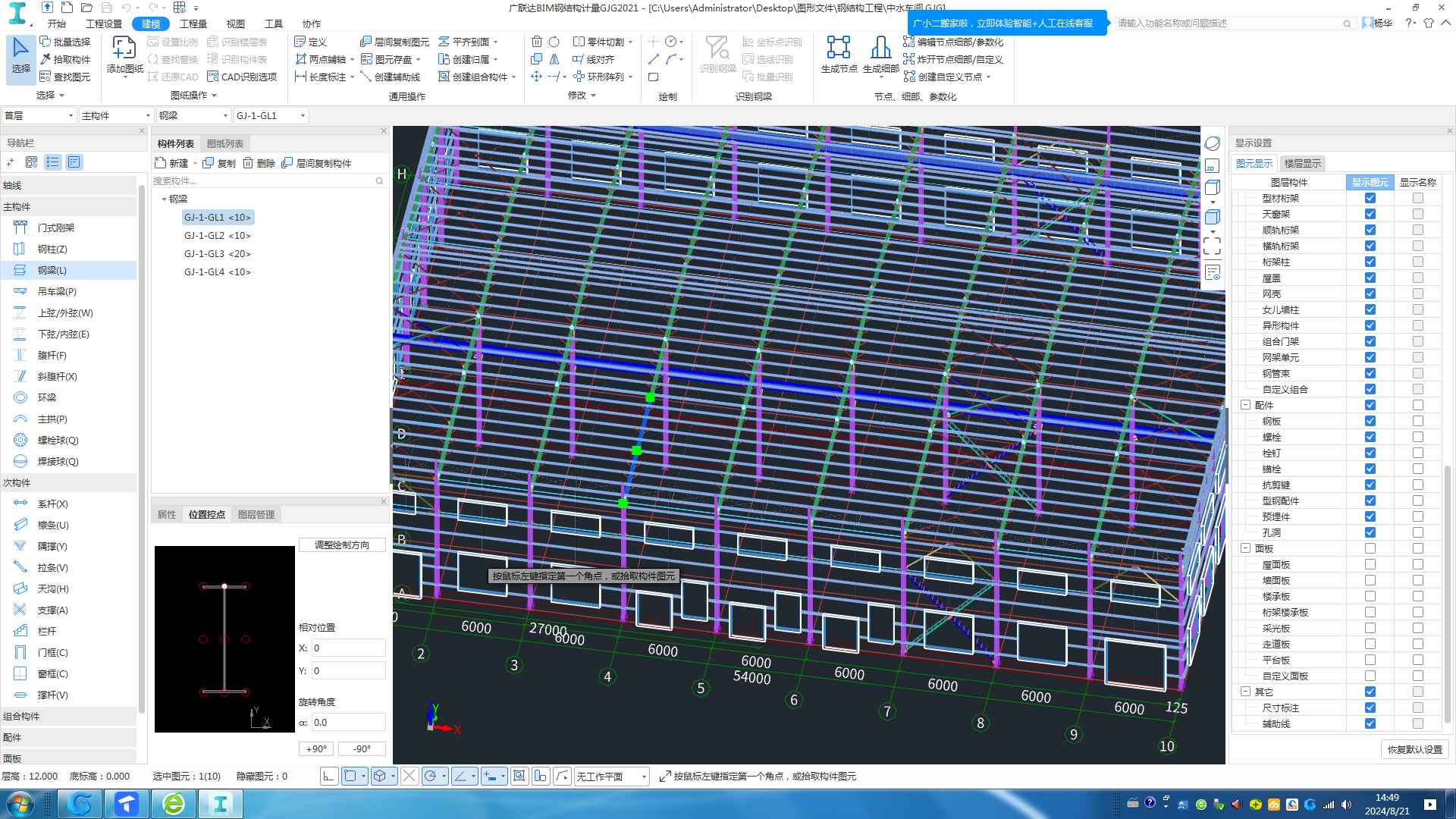
Task: Click the 识别钢梁 icon
Action: point(717,55)
